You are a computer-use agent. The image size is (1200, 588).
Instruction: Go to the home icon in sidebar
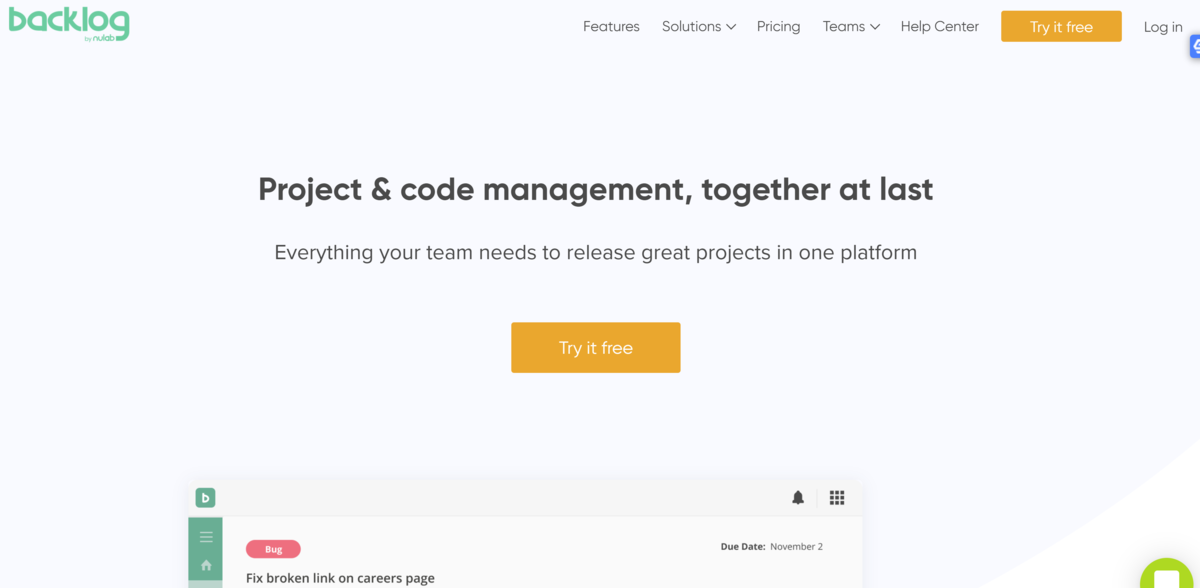(x=206, y=565)
